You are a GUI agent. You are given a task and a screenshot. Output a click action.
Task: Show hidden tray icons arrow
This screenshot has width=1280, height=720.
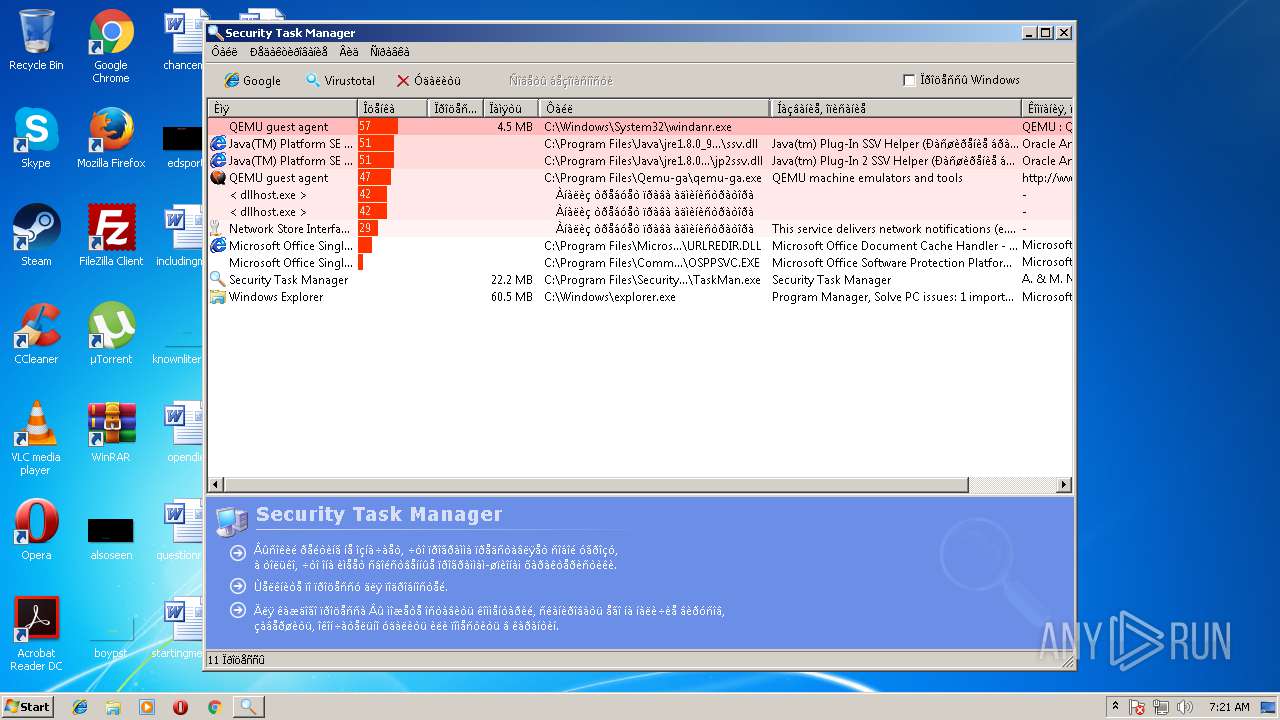1115,706
